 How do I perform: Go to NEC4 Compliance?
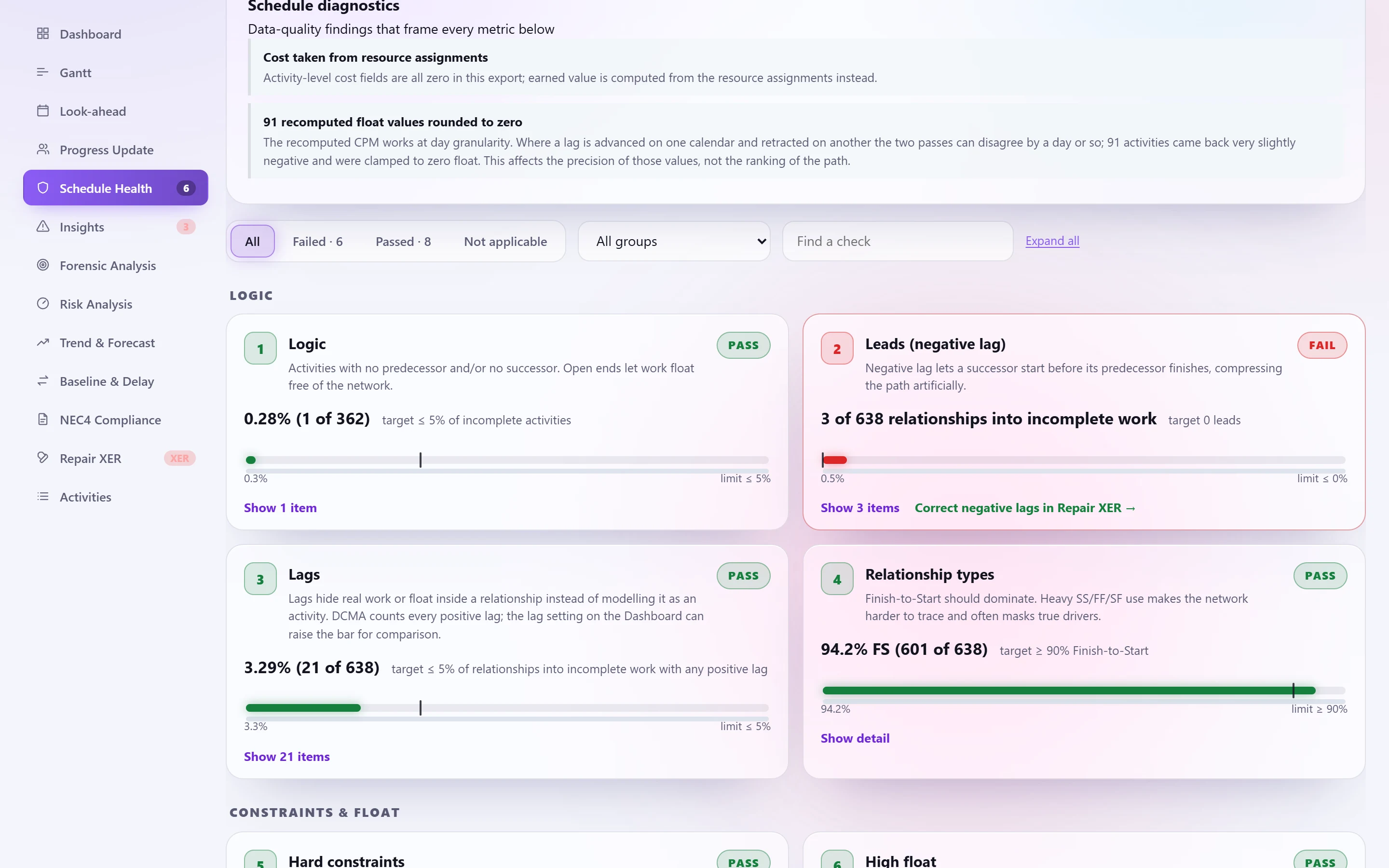[x=115, y=420]
